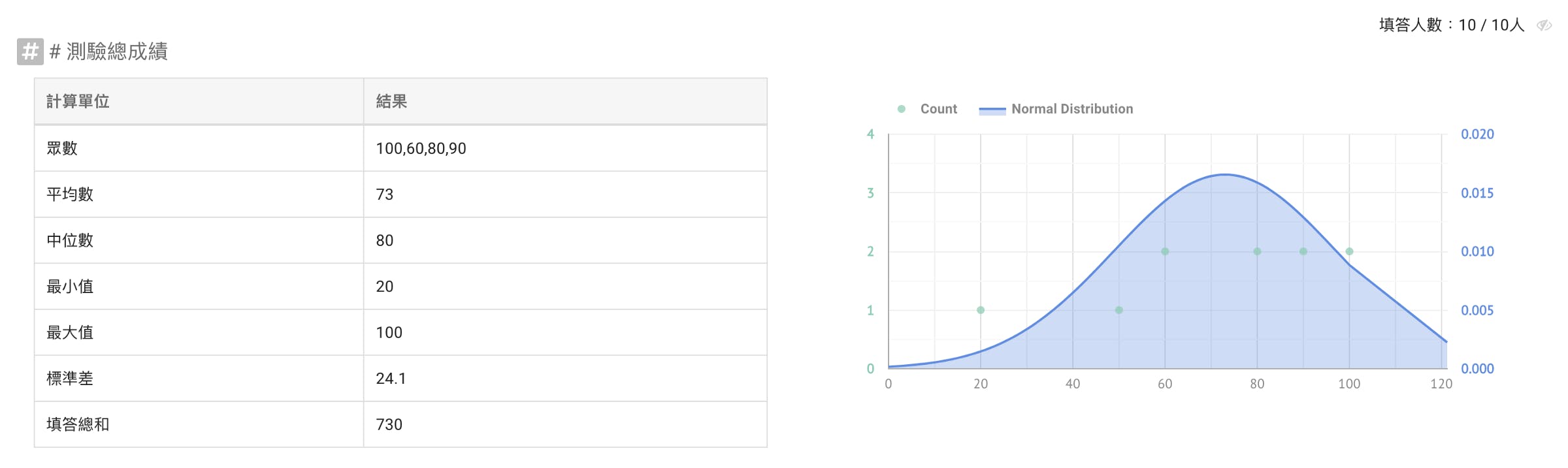Select the 眾數 row label

[62, 148]
